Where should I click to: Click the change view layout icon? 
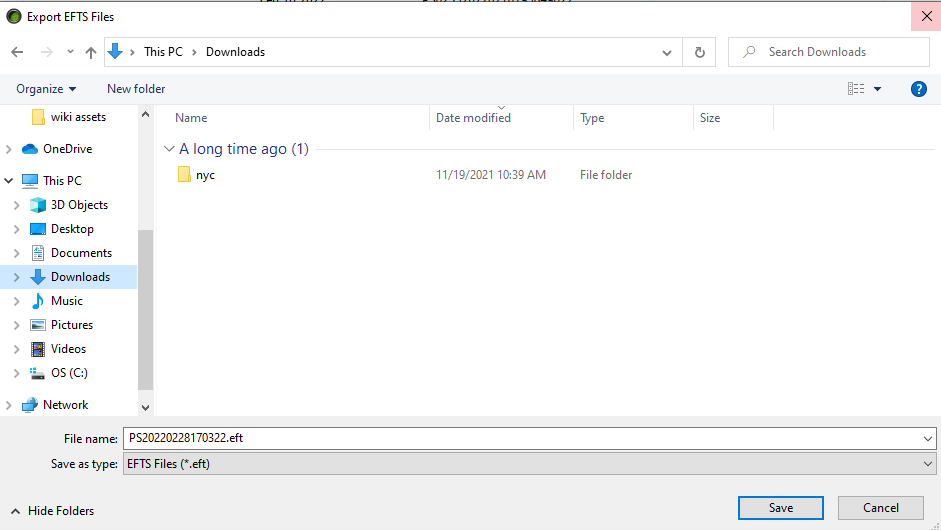[x=856, y=89]
